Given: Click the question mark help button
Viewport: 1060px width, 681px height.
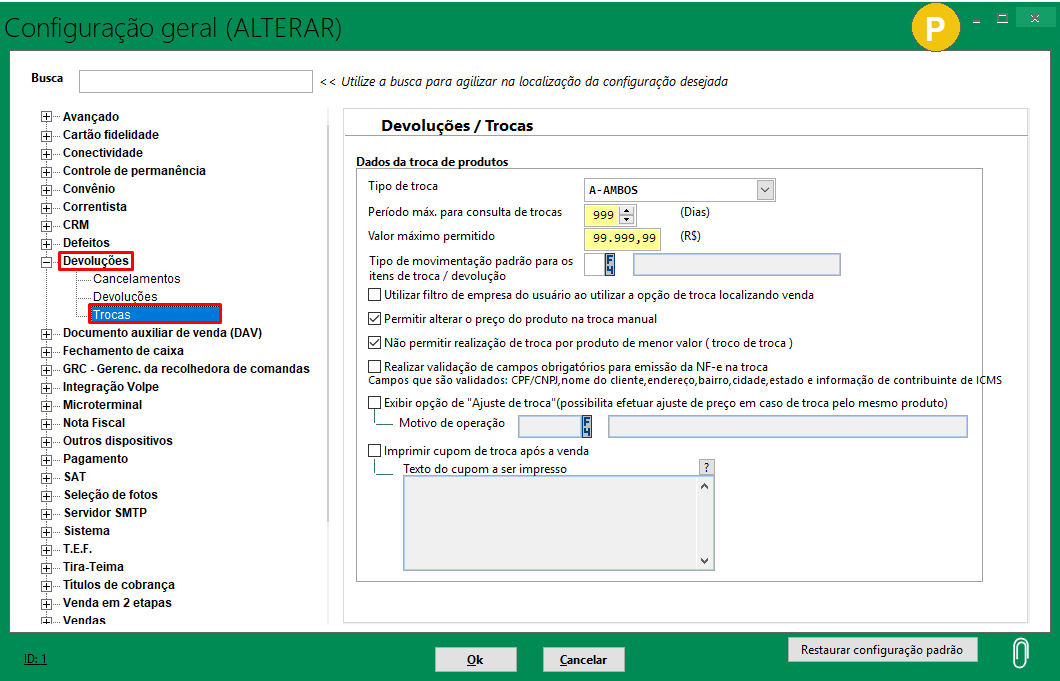Looking at the screenshot, I should tap(706, 467).
